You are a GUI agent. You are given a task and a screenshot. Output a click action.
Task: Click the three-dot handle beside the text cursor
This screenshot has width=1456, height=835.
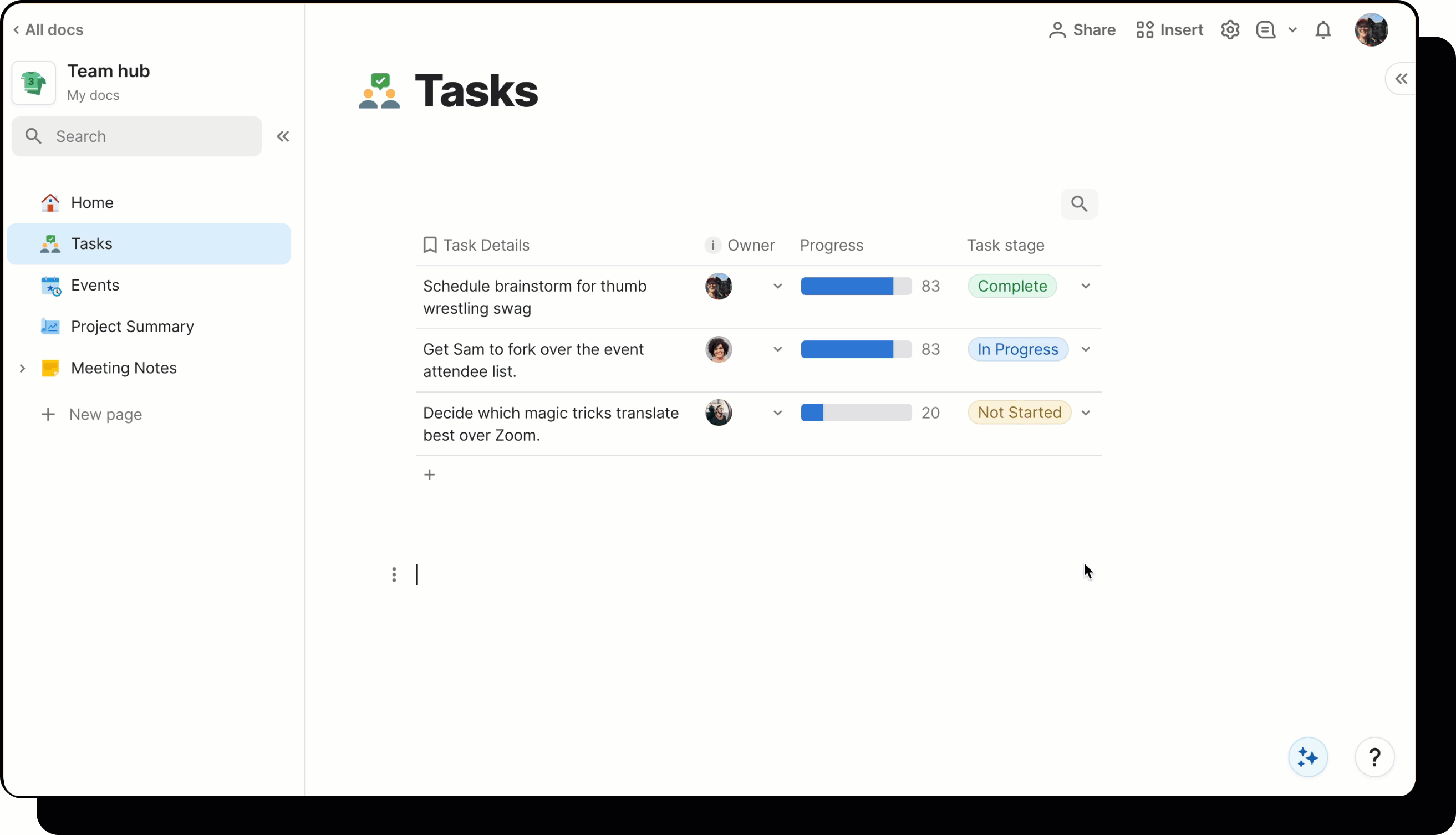(x=394, y=574)
